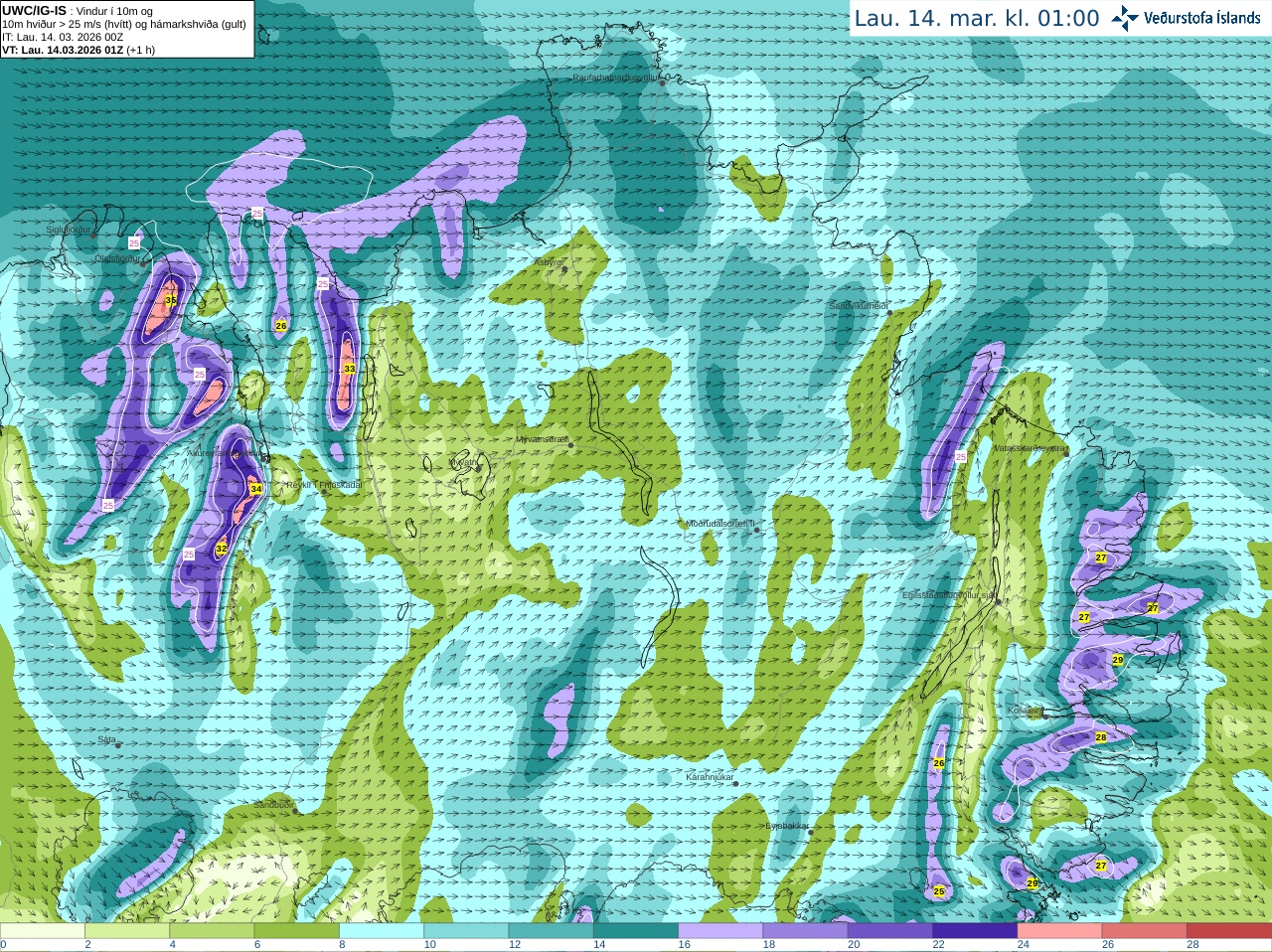The width and height of the screenshot is (1272, 952).
Task: Click the yellow 25 gust label at the bottom
Action: pyautogui.click(x=939, y=892)
